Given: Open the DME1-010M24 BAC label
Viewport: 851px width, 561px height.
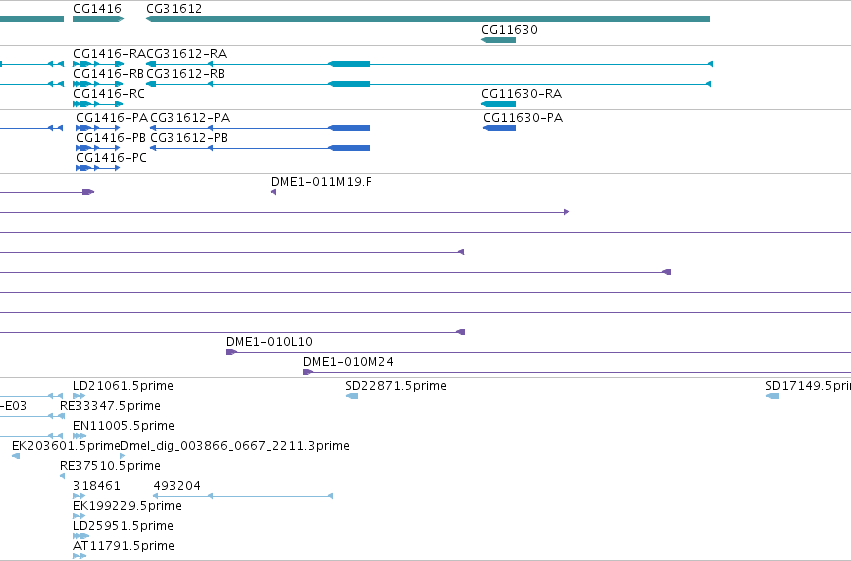Looking at the screenshot, I should tap(348, 362).
